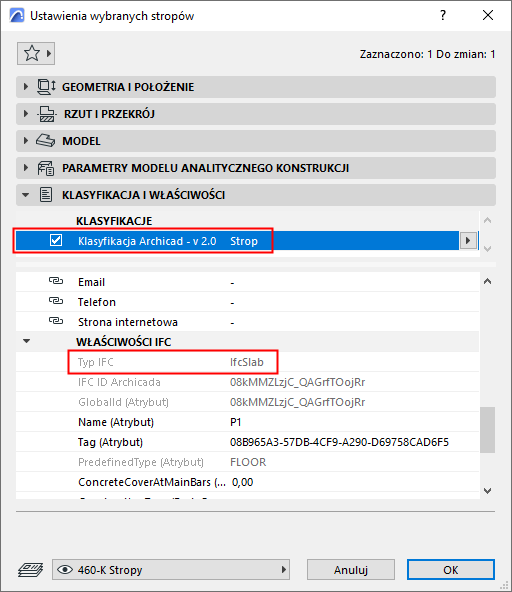Close the Ustawienia wybranych stropów dialog
The image size is (512, 592).
488,15
